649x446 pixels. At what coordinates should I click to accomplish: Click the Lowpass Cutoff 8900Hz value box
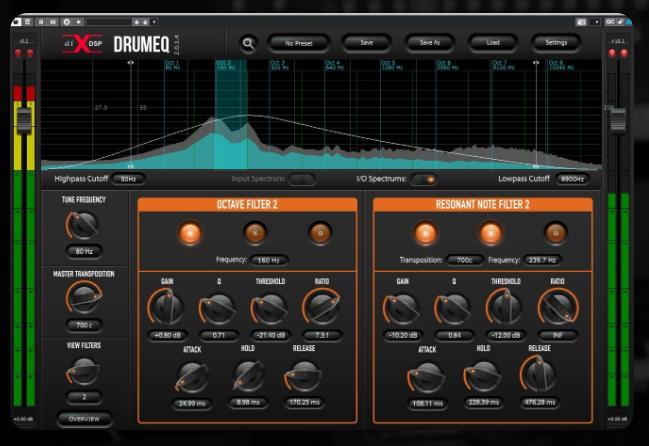[572, 179]
